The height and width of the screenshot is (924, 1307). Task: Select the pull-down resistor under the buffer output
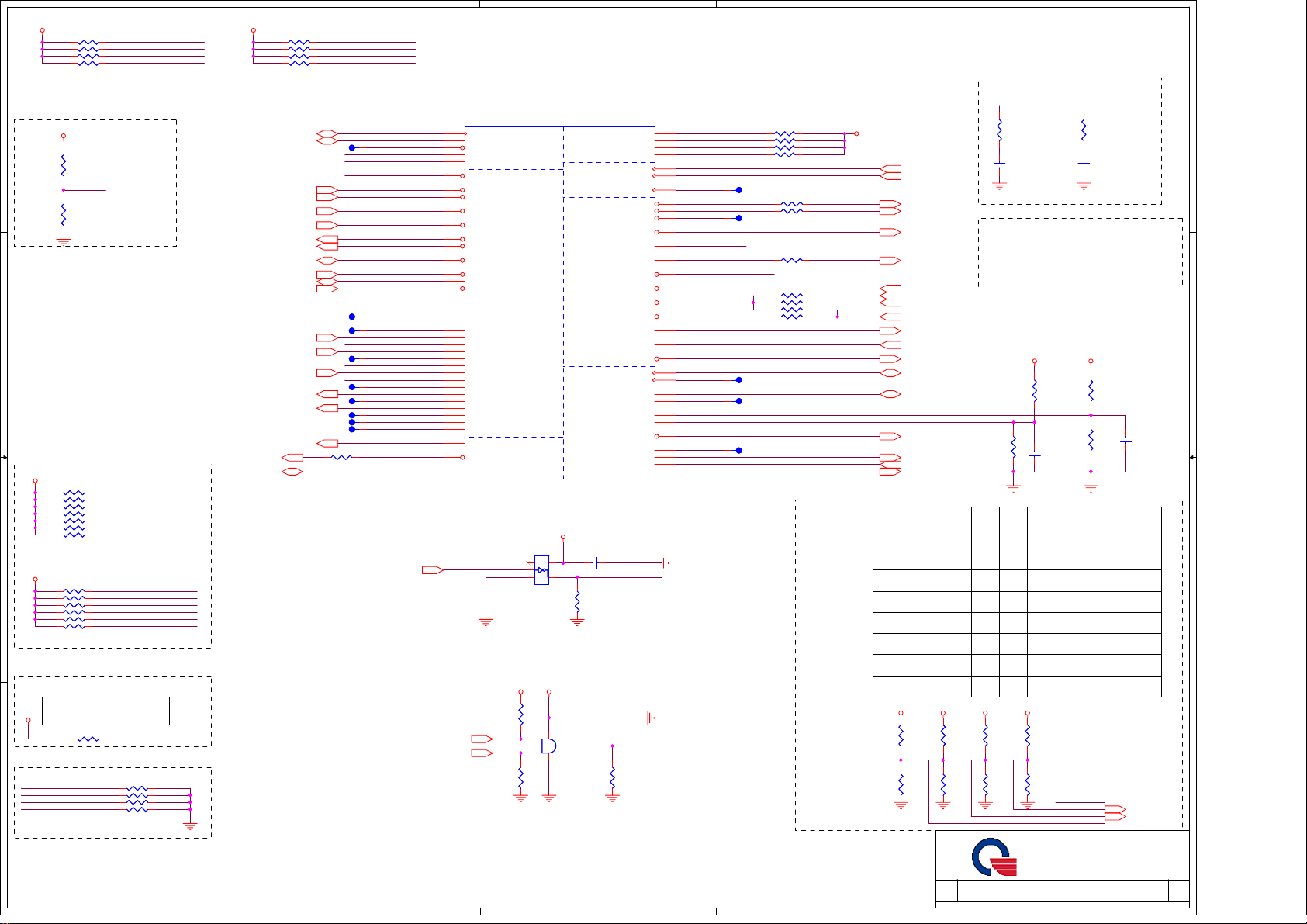click(577, 601)
